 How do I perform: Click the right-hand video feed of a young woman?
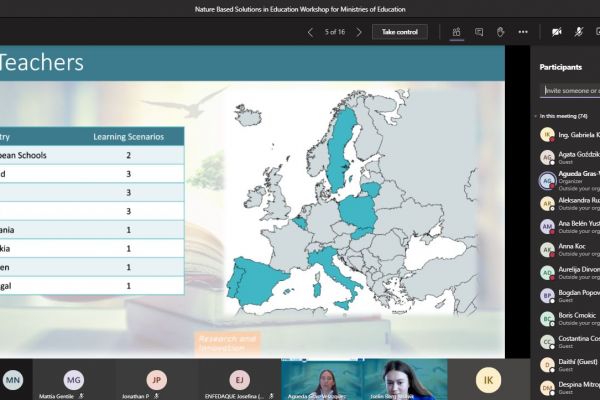pyautogui.click(x=405, y=380)
